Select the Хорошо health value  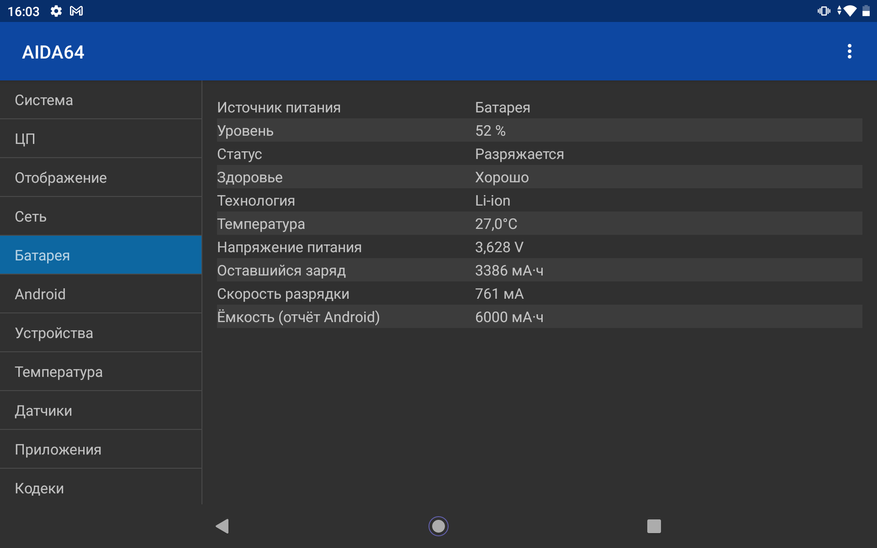502,178
